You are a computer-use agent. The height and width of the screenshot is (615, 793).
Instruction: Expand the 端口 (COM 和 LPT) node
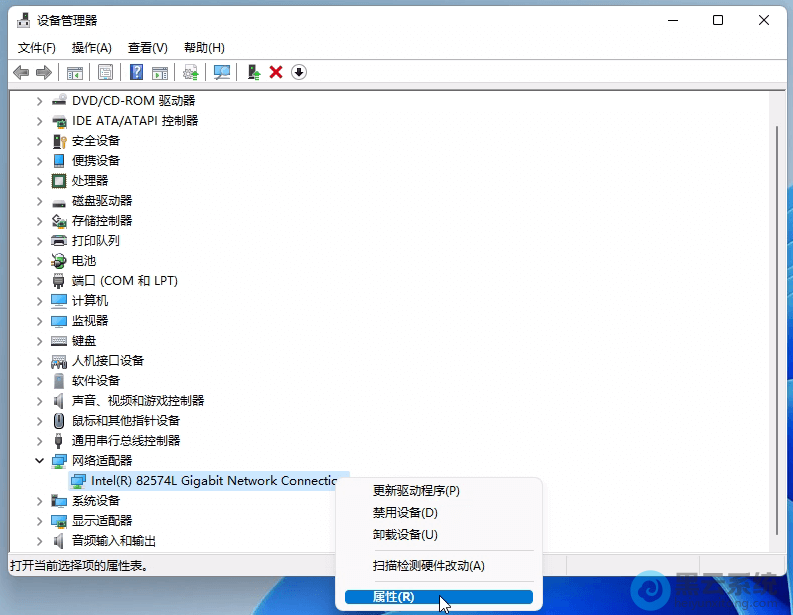click(x=40, y=280)
